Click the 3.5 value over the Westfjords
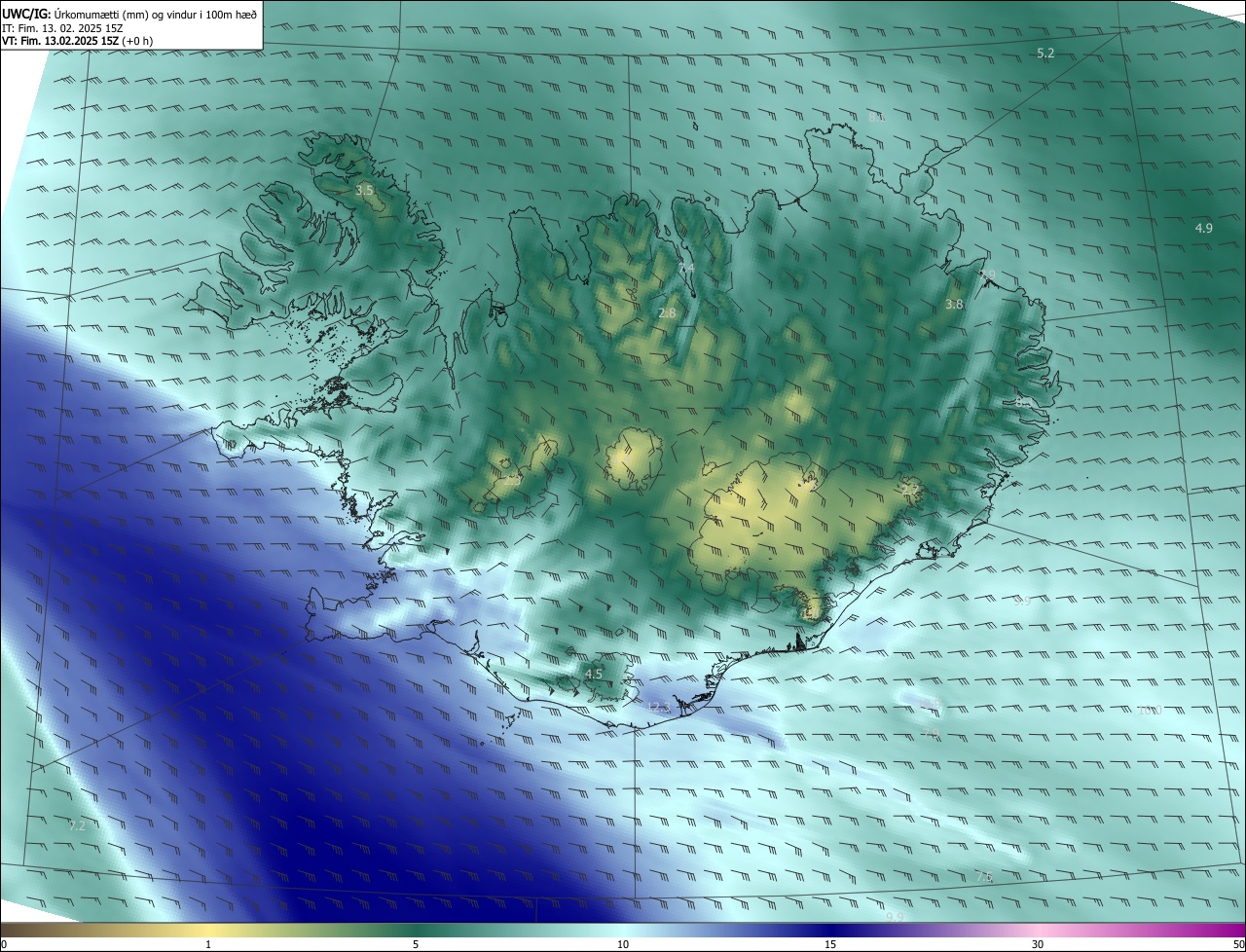Image resolution: width=1246 pixels, height=952 pixels. tap(364, 191)
